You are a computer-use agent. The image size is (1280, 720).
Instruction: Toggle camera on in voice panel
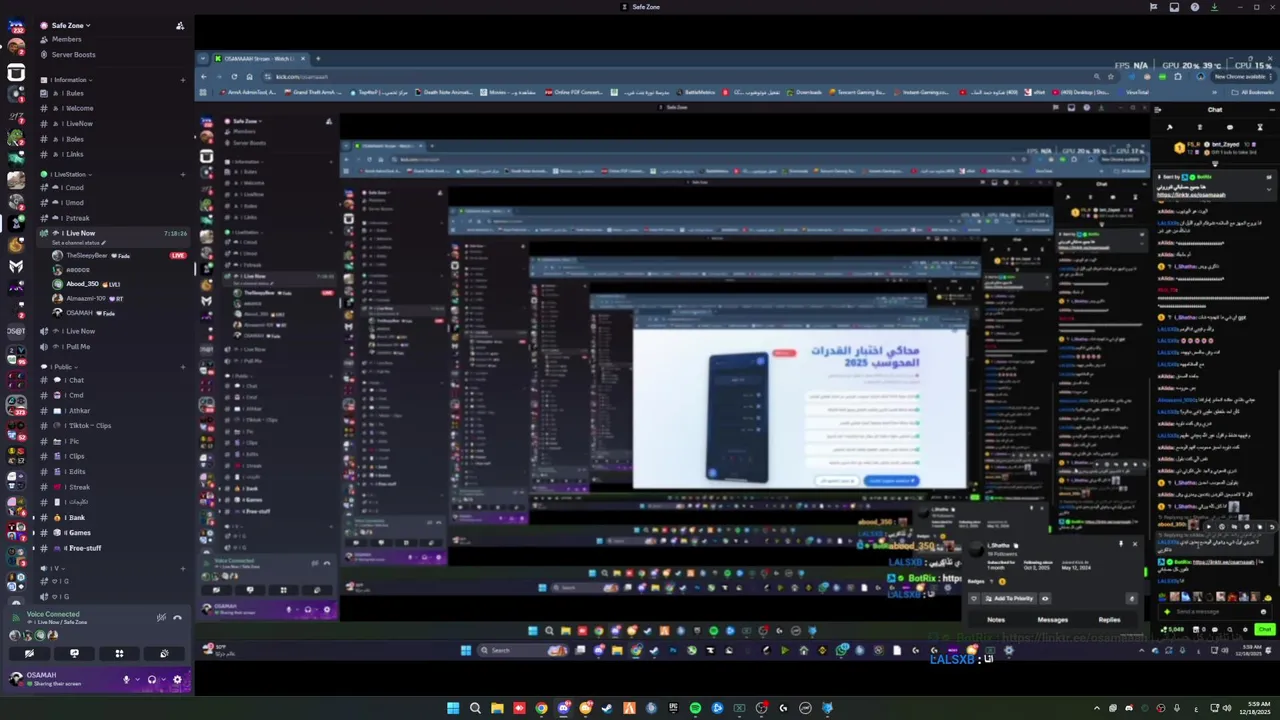tap(29, 653)
